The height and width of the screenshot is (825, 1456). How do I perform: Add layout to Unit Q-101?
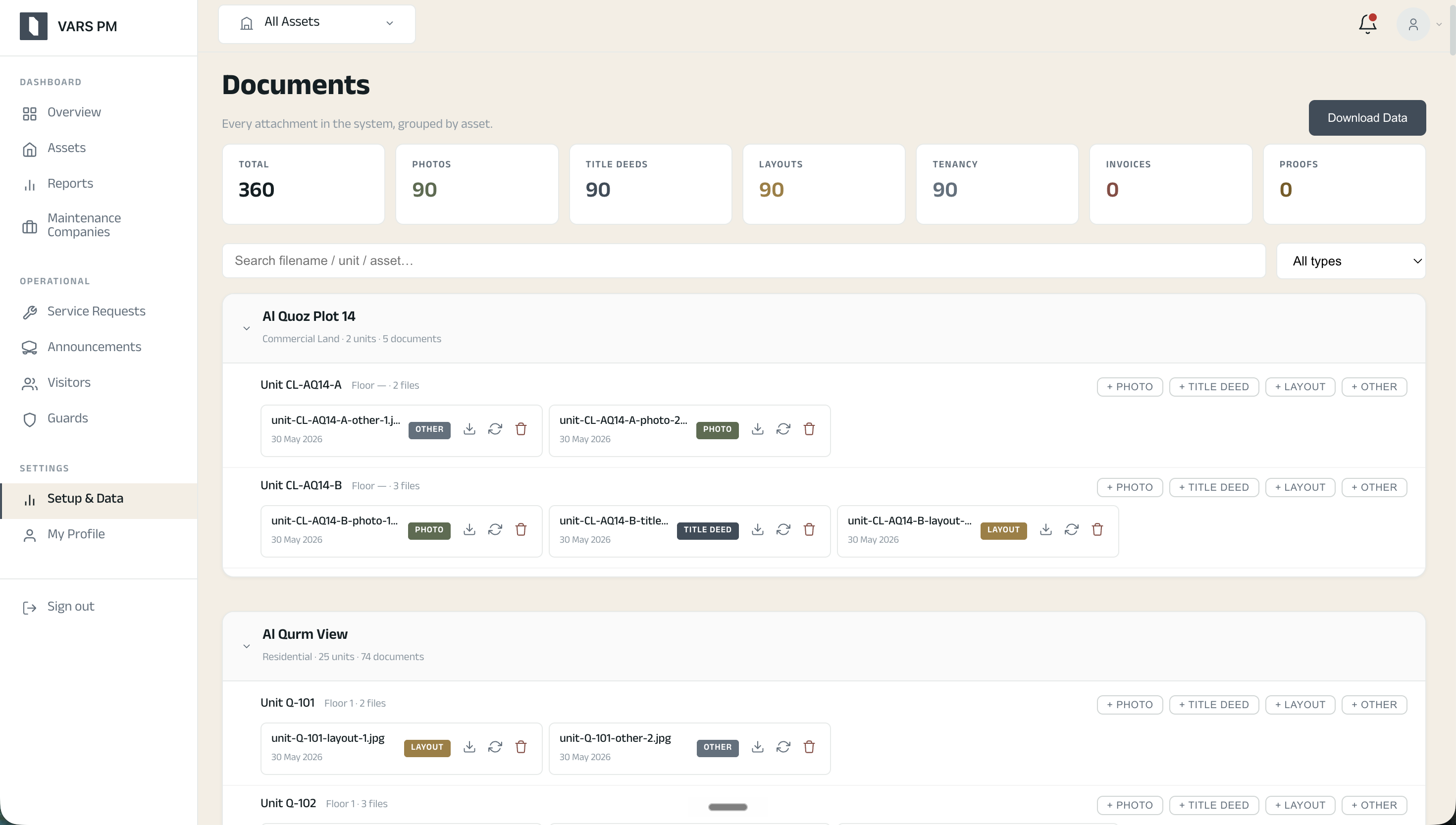1300,705
